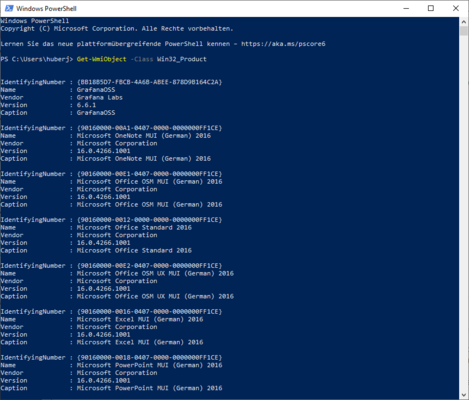
Task: Click Microsoft PowerPoint MUI (German) 2016 caption
Action: click(149, 388)
